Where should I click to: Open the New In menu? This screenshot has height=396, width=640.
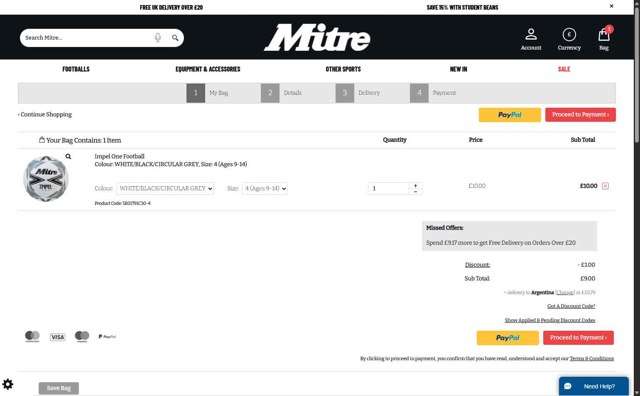click(458, 69)
